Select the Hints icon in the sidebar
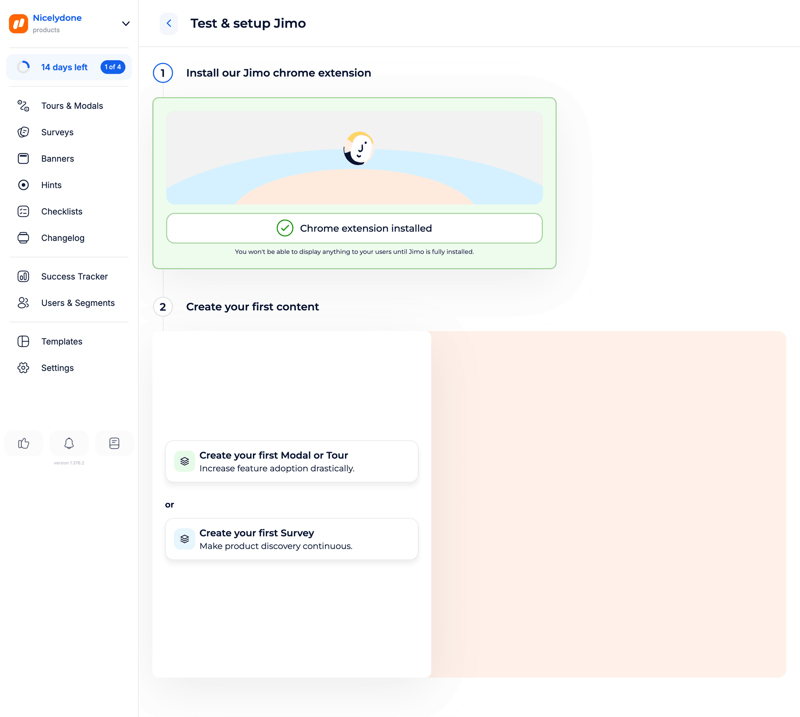 click(22, 184)
